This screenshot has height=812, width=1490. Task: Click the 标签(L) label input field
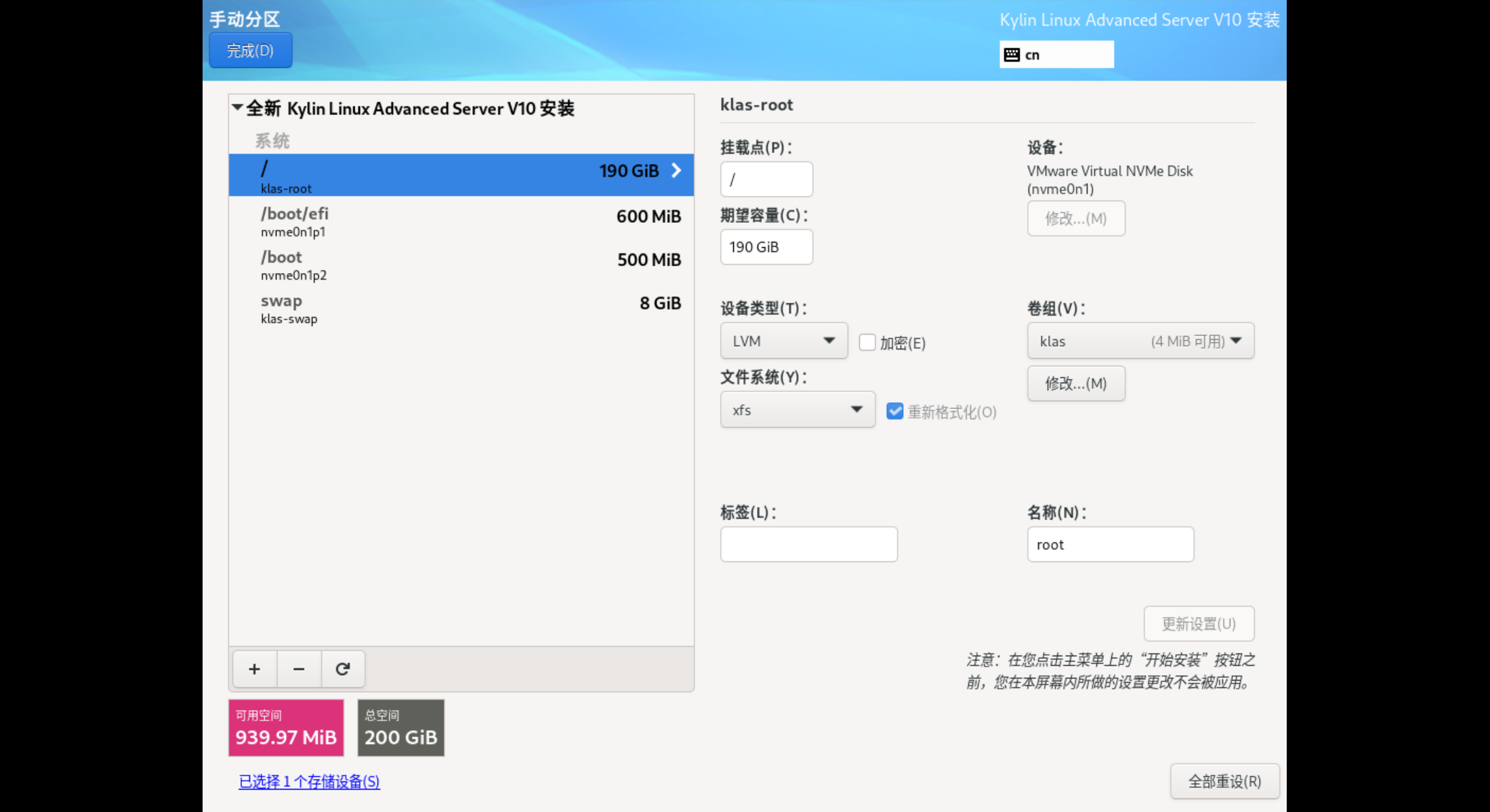click(x=809, y=544)
